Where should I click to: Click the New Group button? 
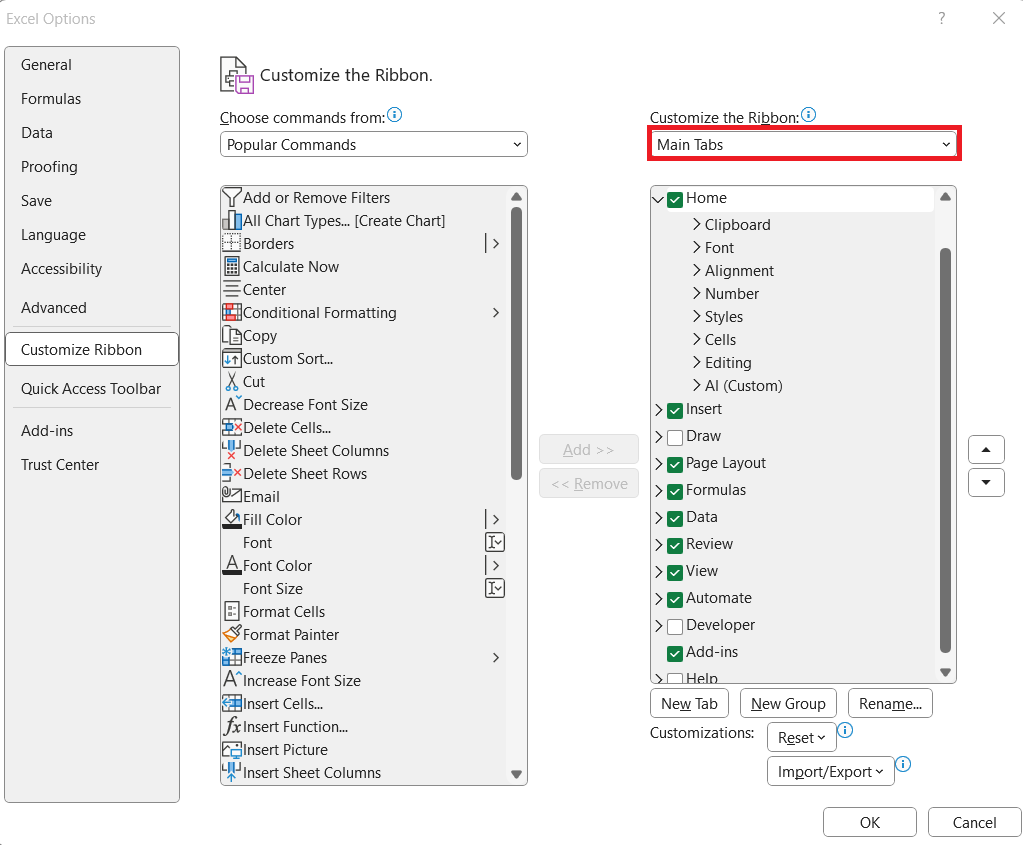[x=788, y=703]
